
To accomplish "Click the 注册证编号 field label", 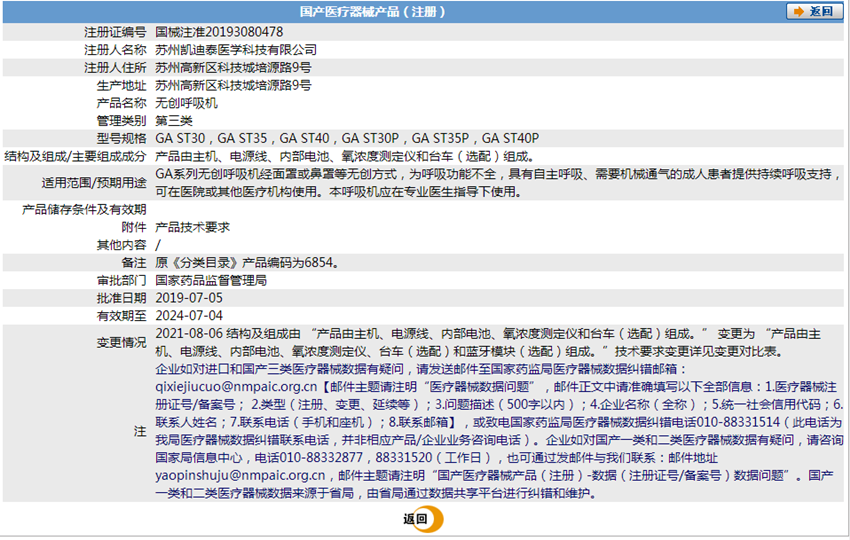I will (x=115, y=32).
